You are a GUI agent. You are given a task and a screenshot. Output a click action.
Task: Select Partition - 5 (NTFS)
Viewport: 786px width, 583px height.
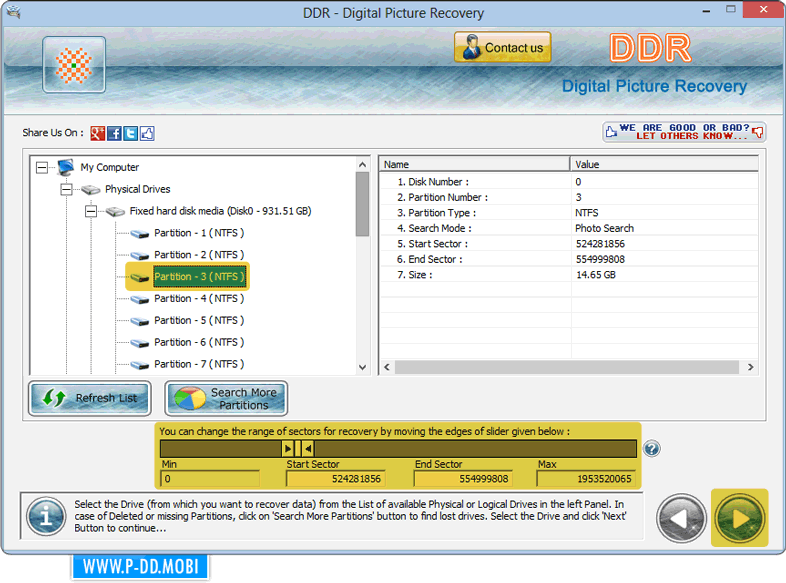(x=199, y=321)
